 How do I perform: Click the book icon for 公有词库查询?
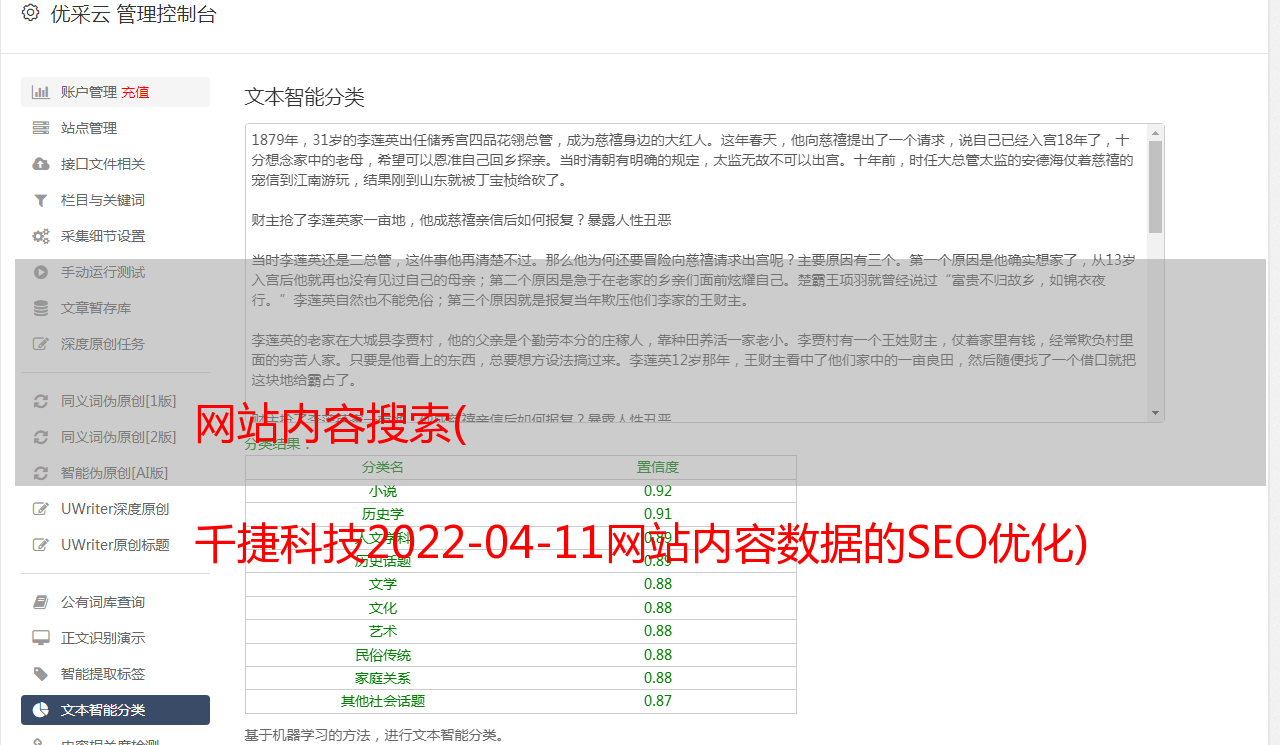click(x=41, y=602)
